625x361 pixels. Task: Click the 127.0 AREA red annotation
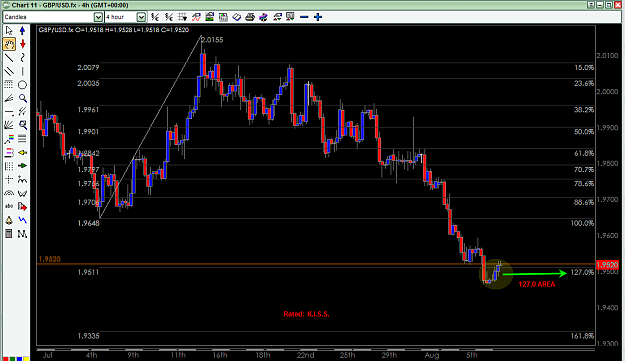coord(537,284)
